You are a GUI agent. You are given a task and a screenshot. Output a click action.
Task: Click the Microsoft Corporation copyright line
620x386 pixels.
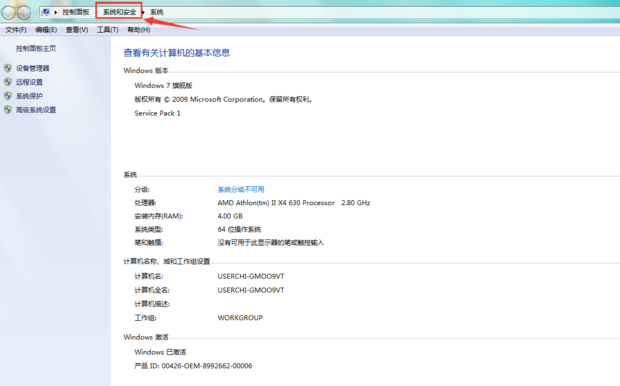pos(224,99)
